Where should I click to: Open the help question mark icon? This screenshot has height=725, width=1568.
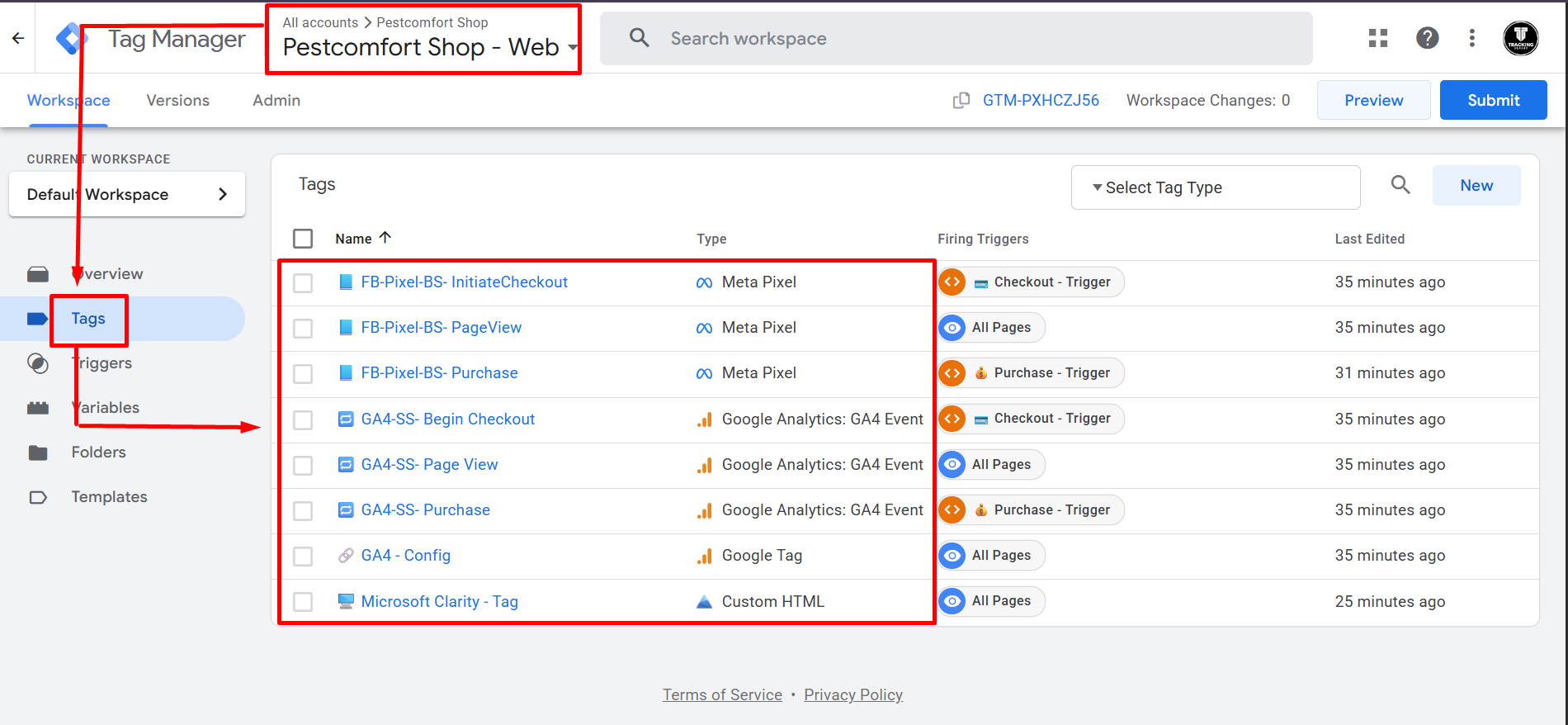[1427, 38]
